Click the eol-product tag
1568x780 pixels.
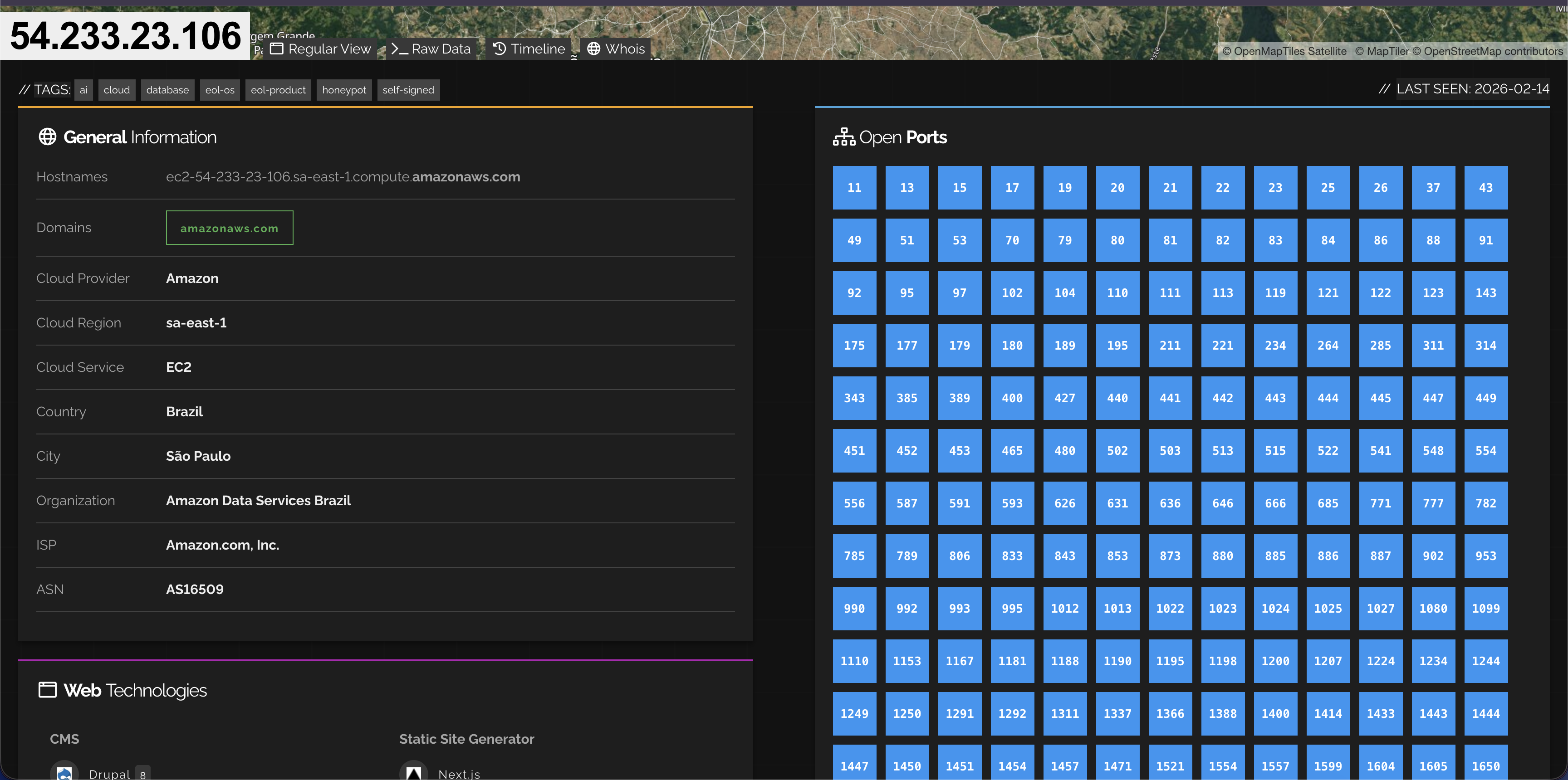(x=278, y=90)
